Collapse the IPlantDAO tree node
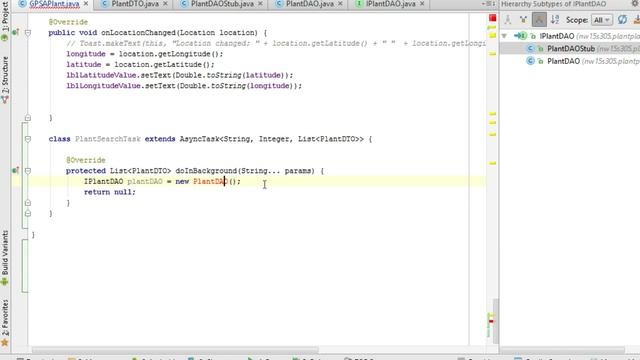 click(504, 36)
